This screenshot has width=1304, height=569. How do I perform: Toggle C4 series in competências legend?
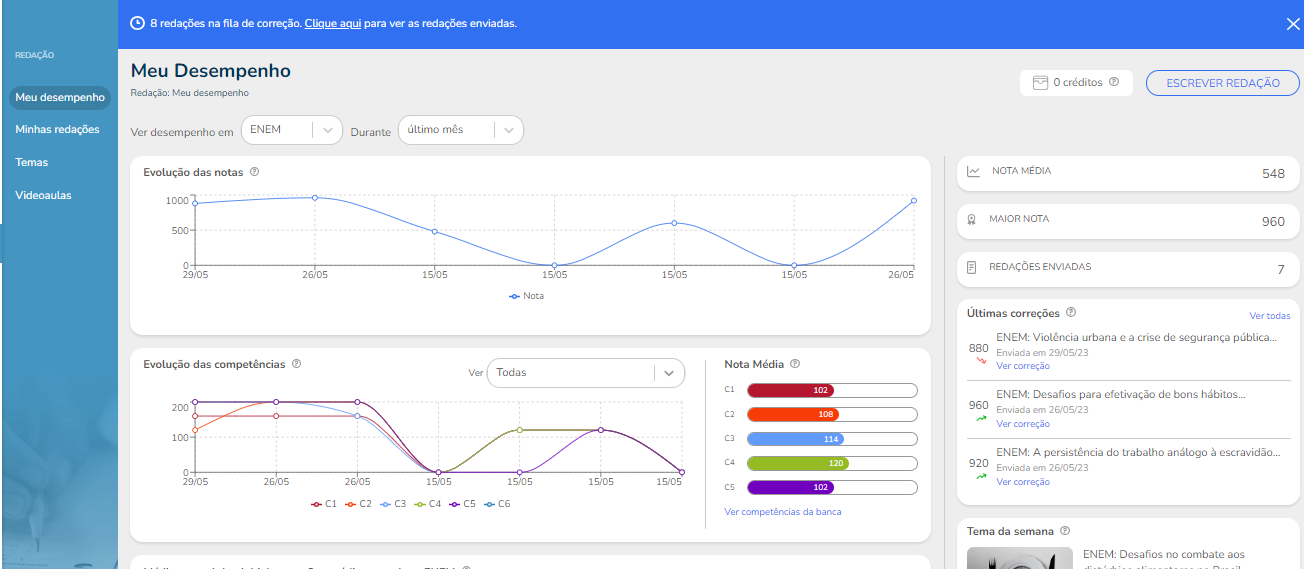click(x=427, y=504)
